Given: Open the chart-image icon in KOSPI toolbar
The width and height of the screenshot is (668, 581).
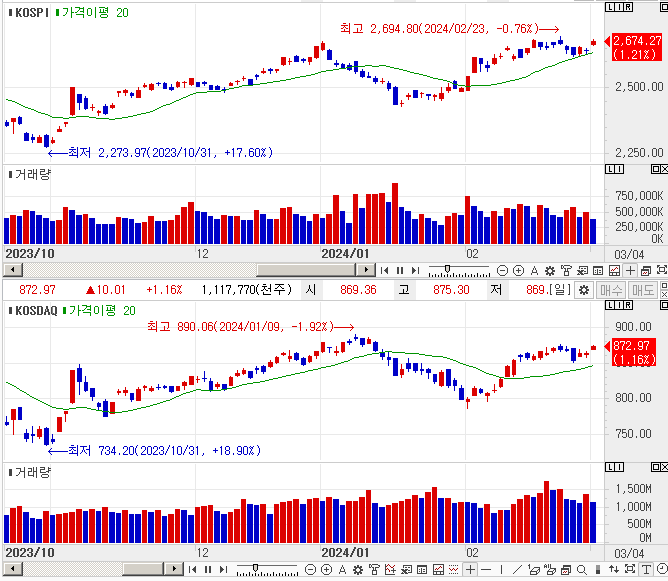Looking at the screenshot, I should coord(614,270).
